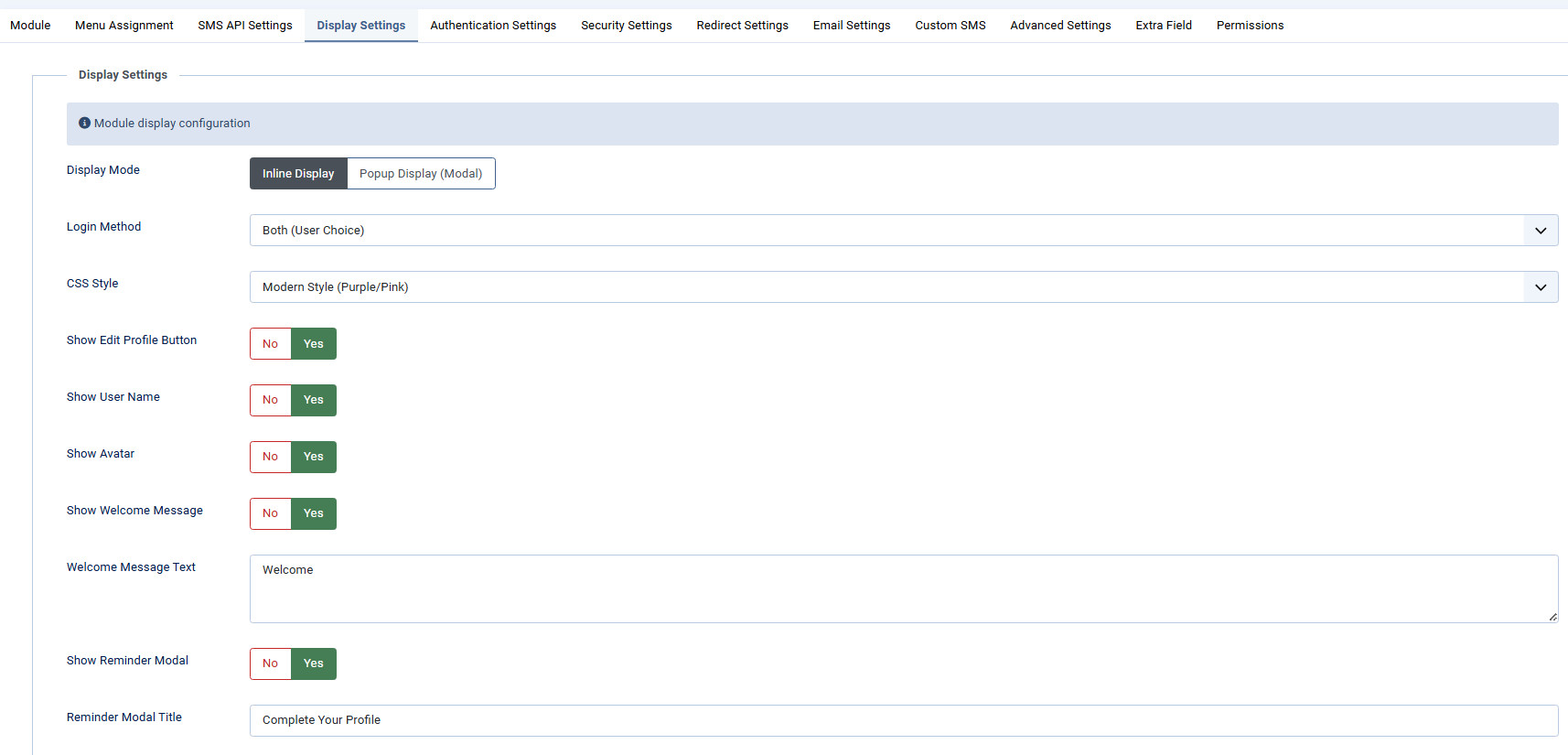The image size is (1568, 755).
Task: Click the info icon beside Module display configuration
Action: click(84, 124)
